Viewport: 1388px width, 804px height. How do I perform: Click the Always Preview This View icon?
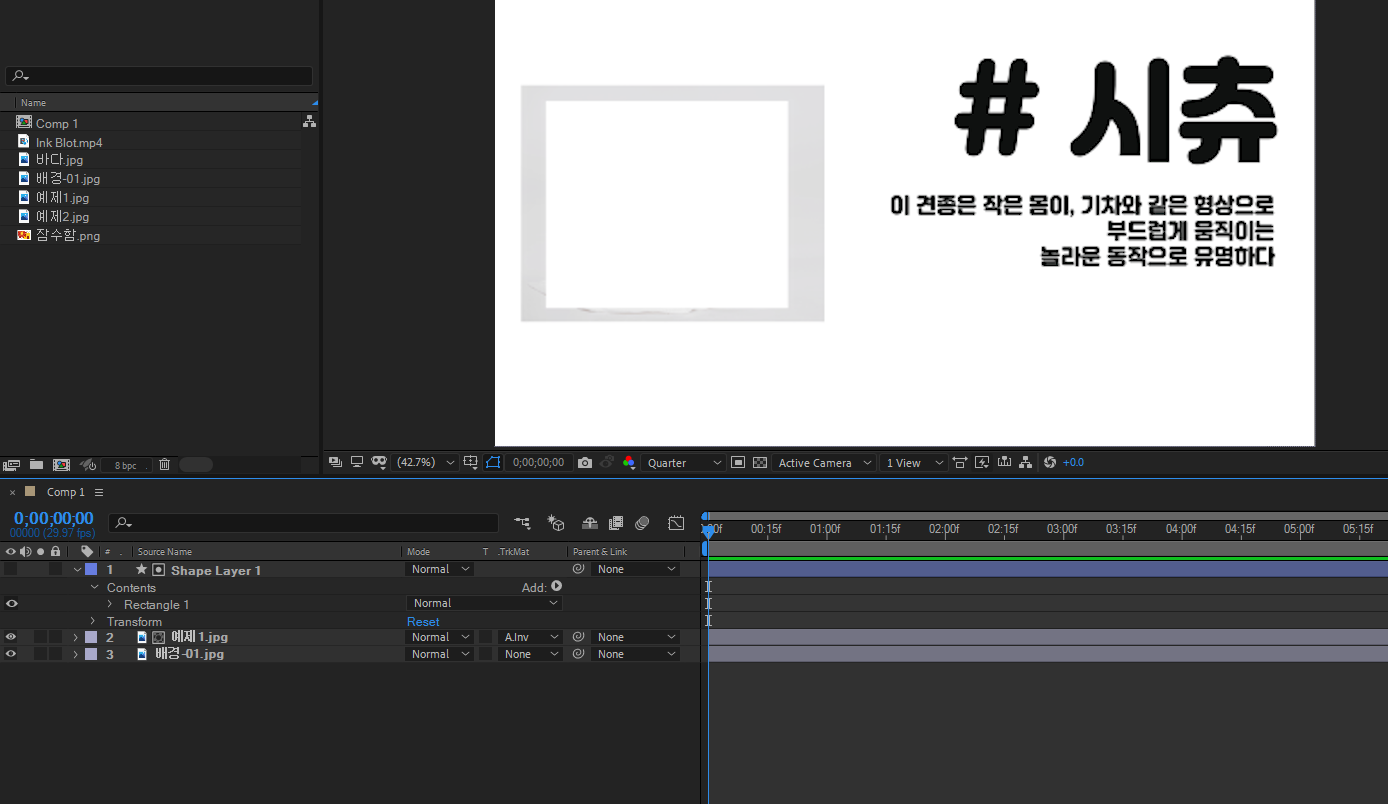coord(335,462)
